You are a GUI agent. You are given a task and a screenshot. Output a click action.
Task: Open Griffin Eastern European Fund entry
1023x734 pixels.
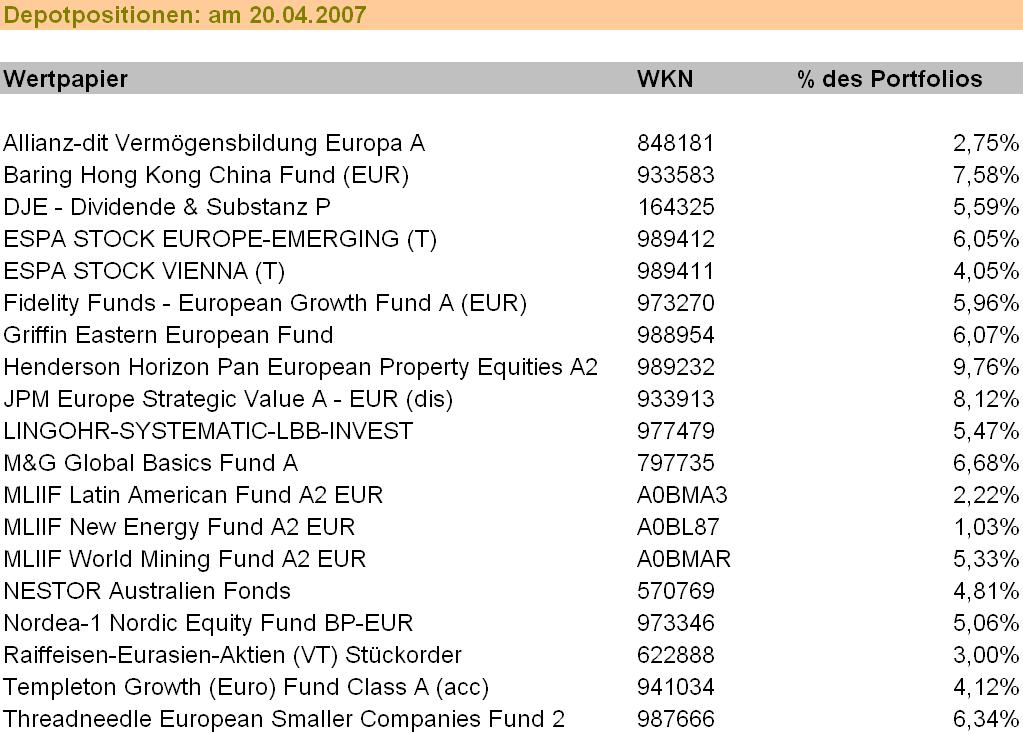[168, 335]
